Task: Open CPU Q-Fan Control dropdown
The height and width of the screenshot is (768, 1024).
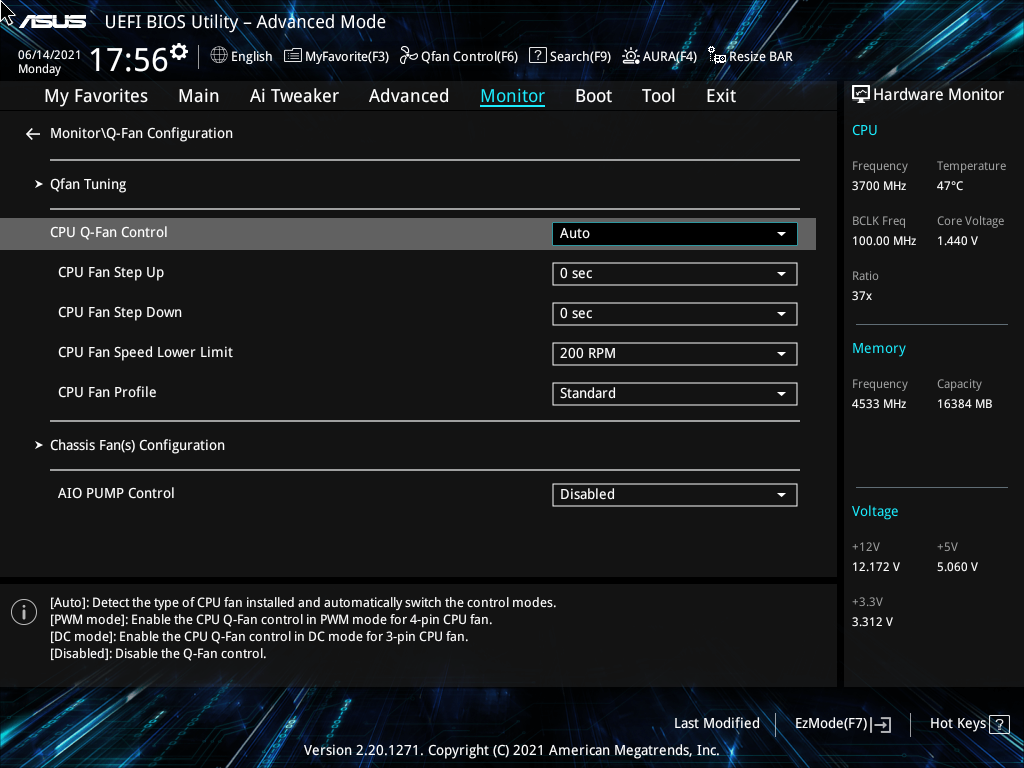Action: pyautogui.click(x=675, y=234)
